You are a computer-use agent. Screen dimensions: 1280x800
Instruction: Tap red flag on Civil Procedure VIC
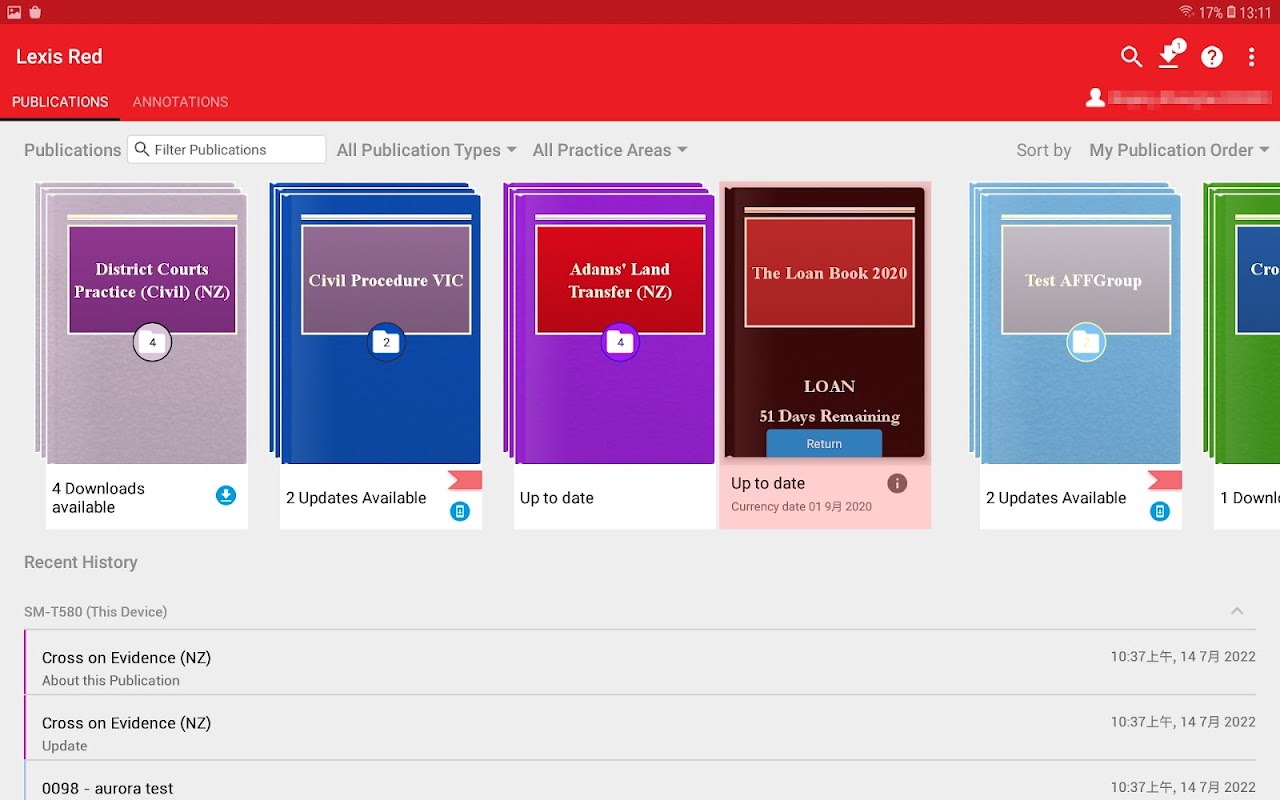click(465, 481)
